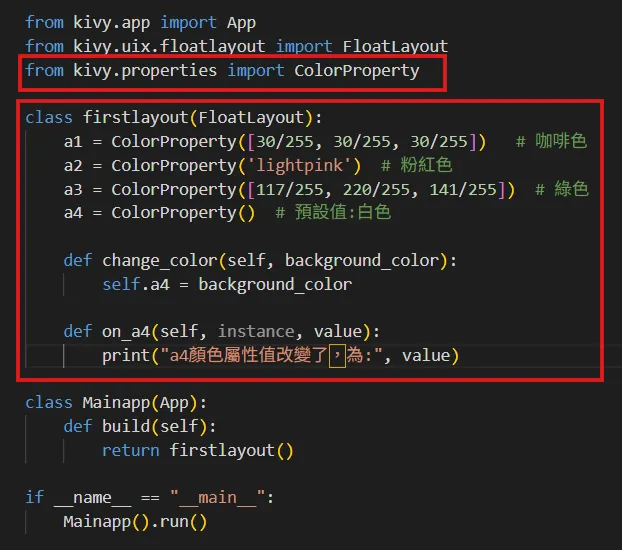Click 'kivy.properties' module name
Image resolution: width=622 pixels, height=550 pixels.
click(x=145, y=71)
